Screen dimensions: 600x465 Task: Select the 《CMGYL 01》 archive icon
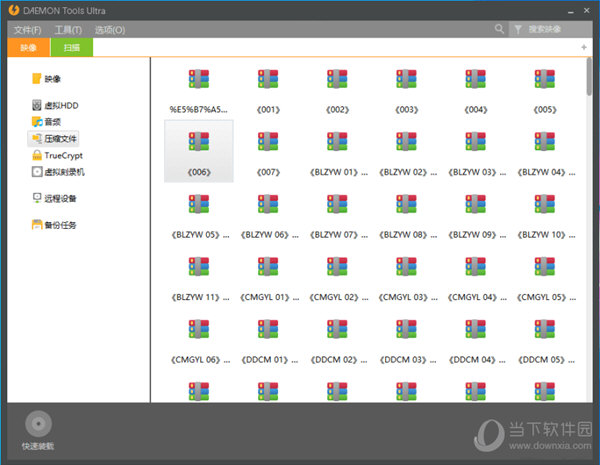268,267
